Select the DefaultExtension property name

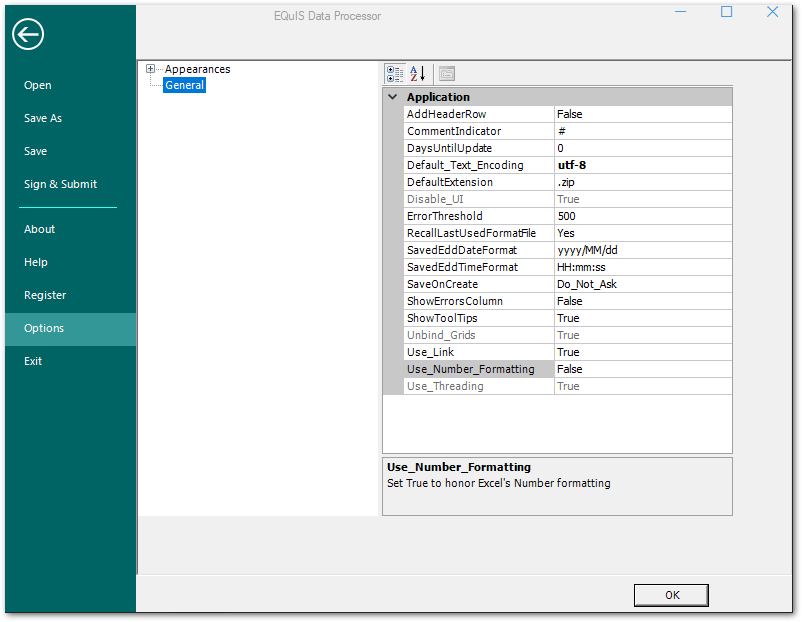pos(478,182)
